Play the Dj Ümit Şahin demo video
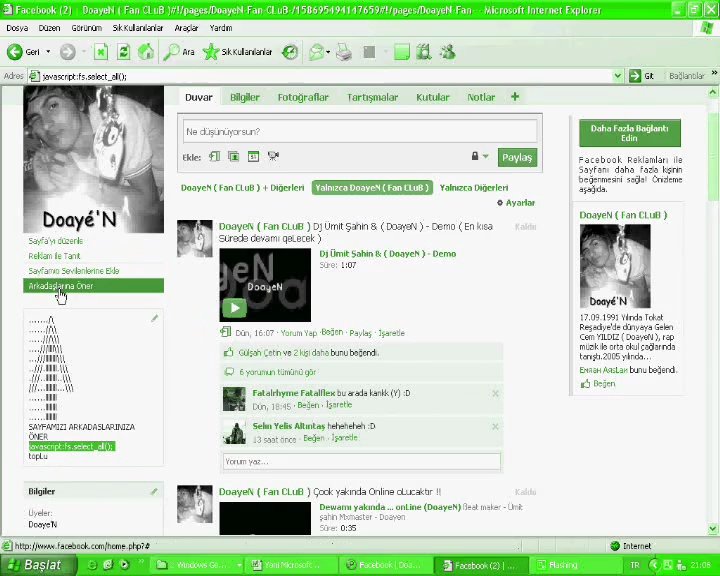The width and height of the screenshot is (720, 576). (x=235, y=308)
